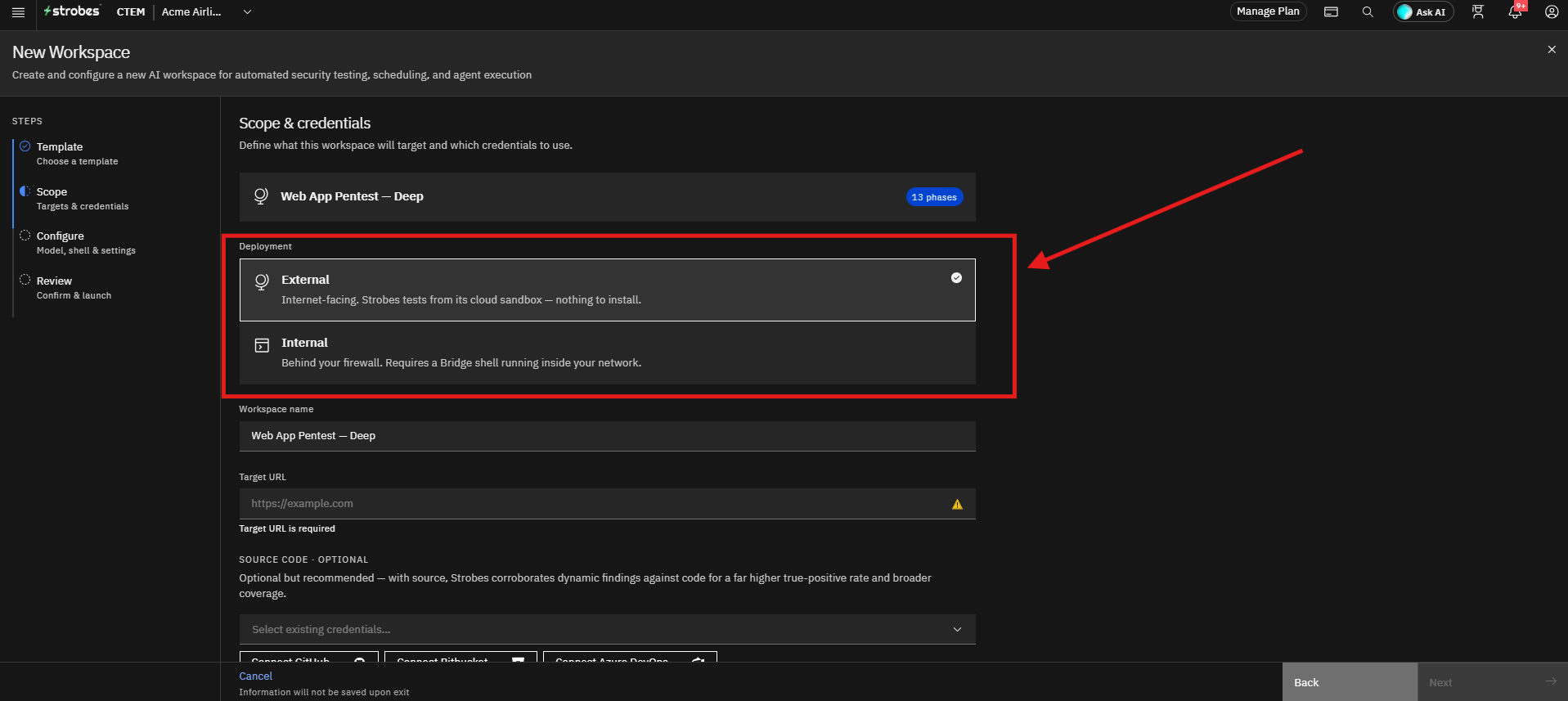Screen dimensions: 1568x701
Task: Click the 'Scope & credentials' heading
Action: (x=304, y=124)
